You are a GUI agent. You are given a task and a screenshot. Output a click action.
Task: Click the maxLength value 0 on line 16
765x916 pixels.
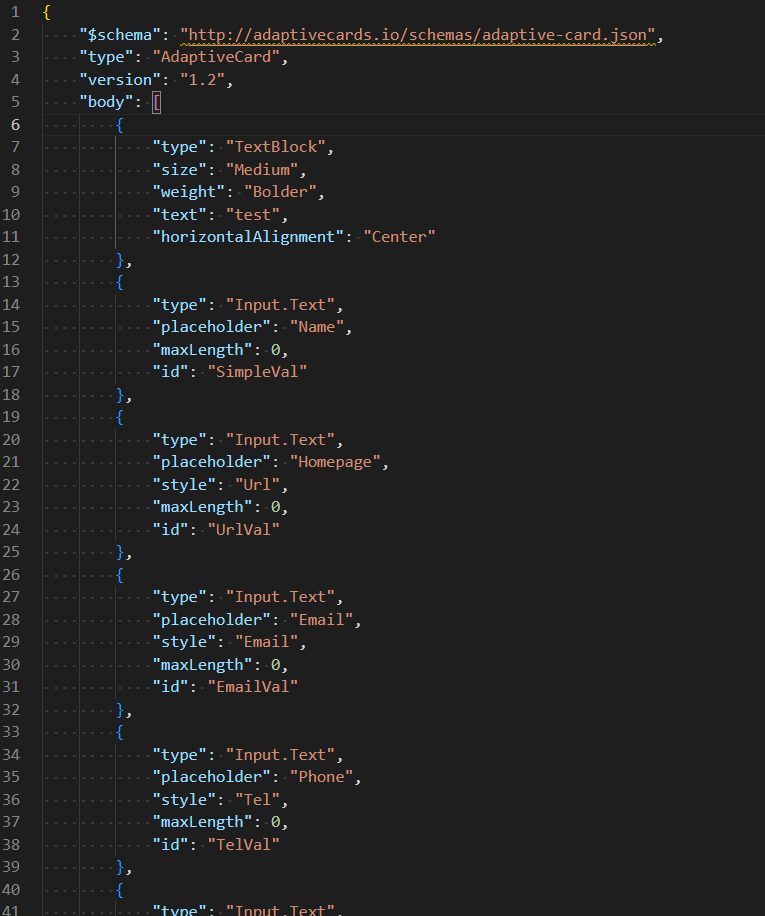(276, 350)
